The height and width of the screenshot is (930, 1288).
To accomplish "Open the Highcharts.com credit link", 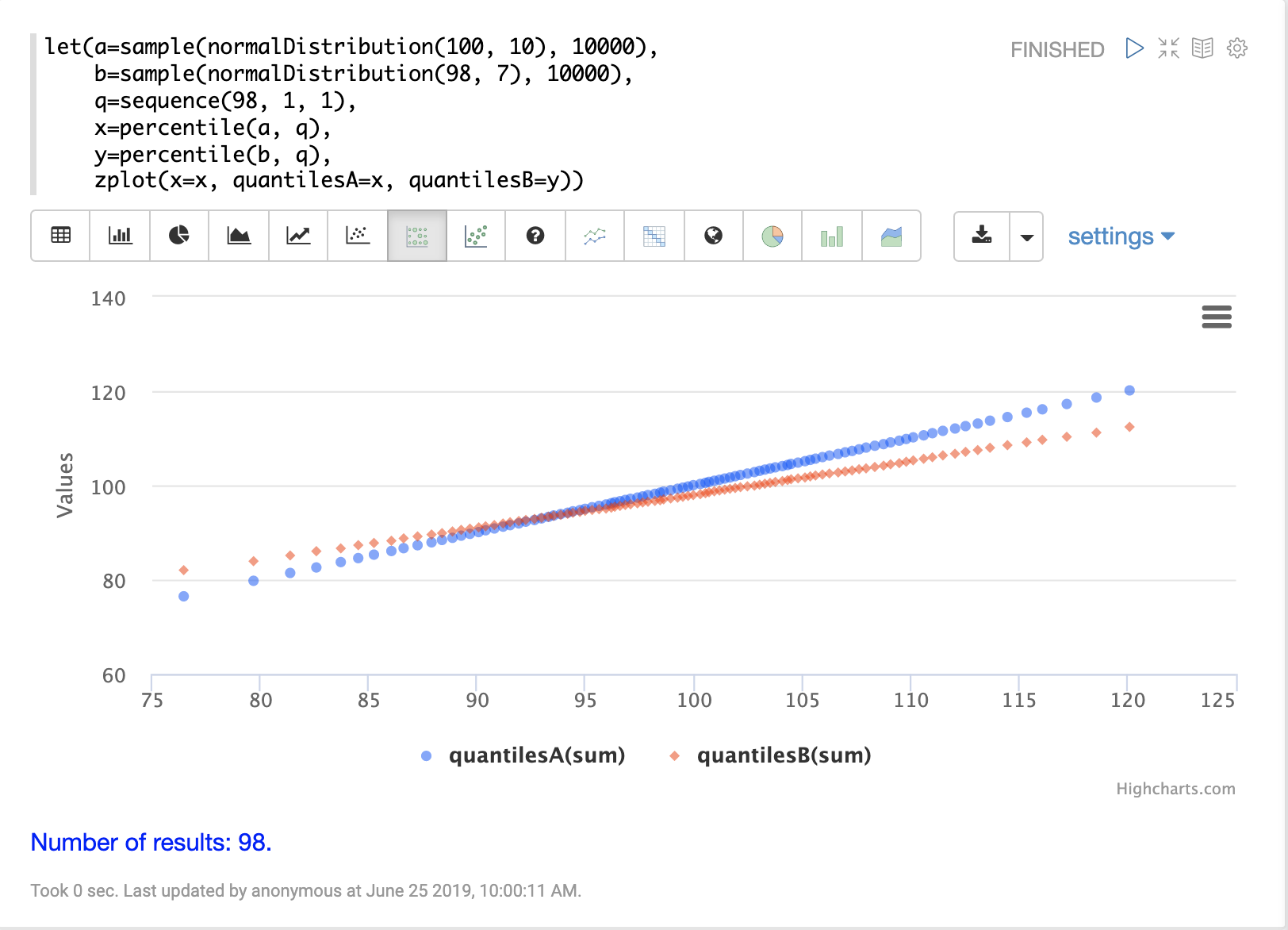I will [1175, 789].
